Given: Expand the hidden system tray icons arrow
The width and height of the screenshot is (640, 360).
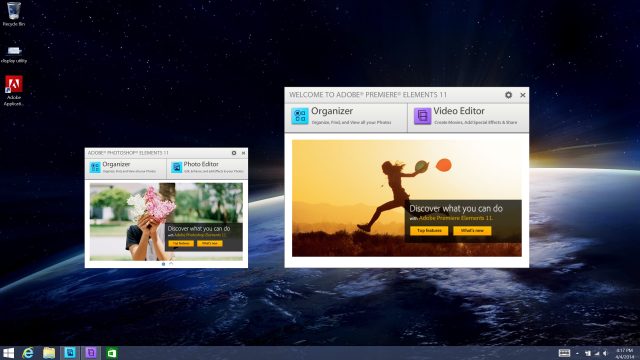Looking at the screenshot, I should tap(577, 353).
